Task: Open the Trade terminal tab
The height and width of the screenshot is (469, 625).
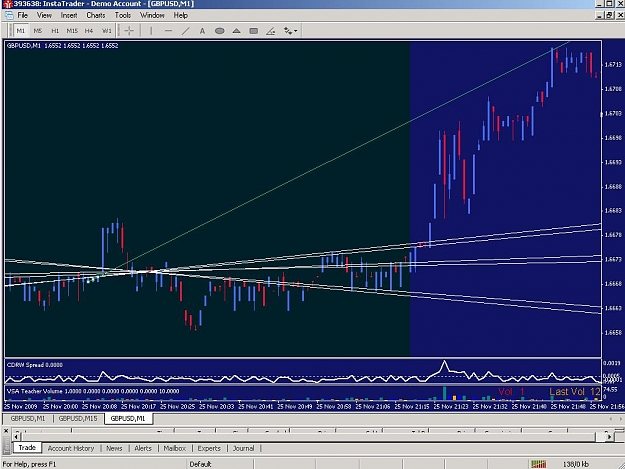Action: tap(27, 447)
